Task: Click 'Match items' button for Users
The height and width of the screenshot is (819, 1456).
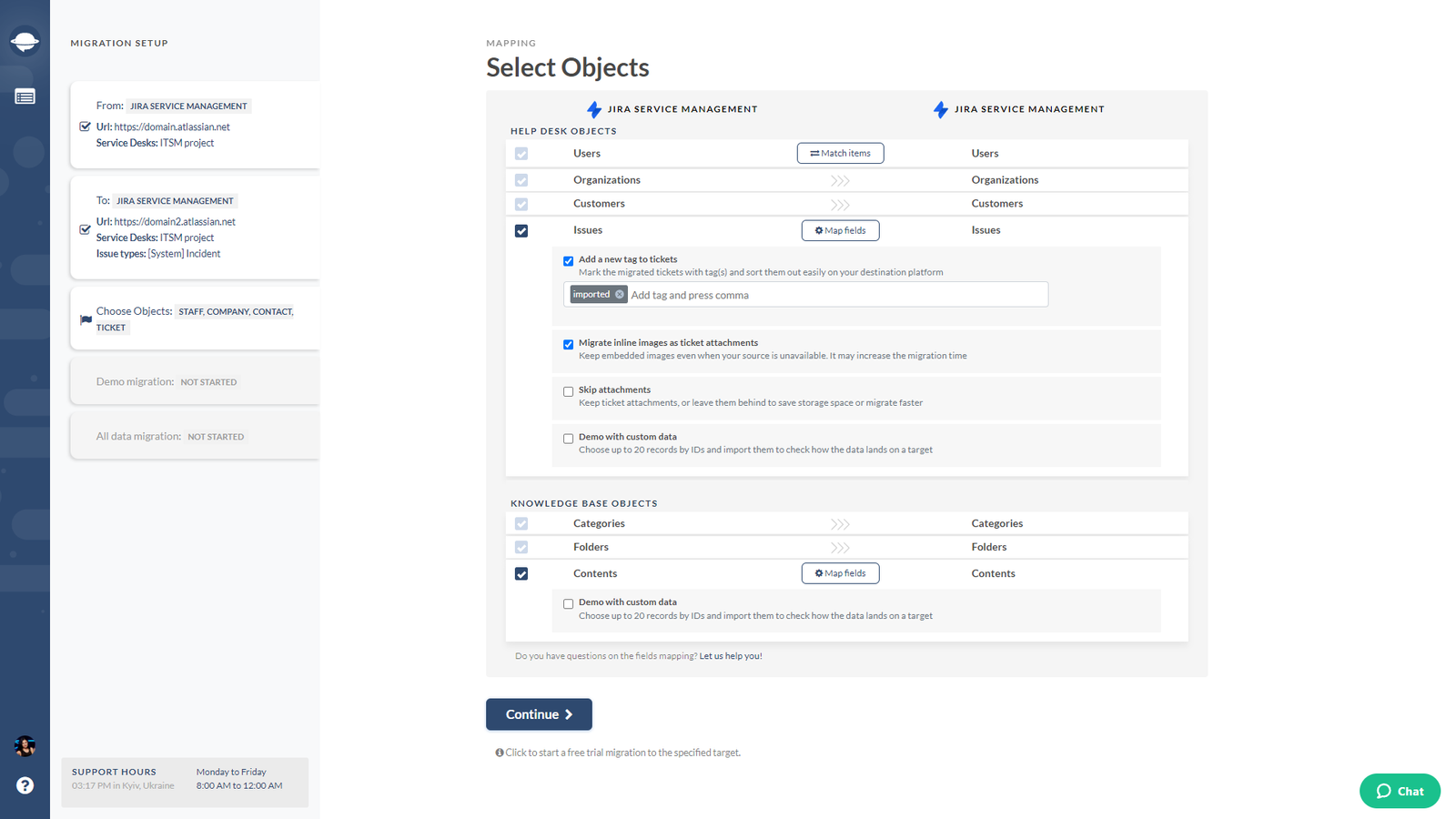Action: tap(840, 153)
